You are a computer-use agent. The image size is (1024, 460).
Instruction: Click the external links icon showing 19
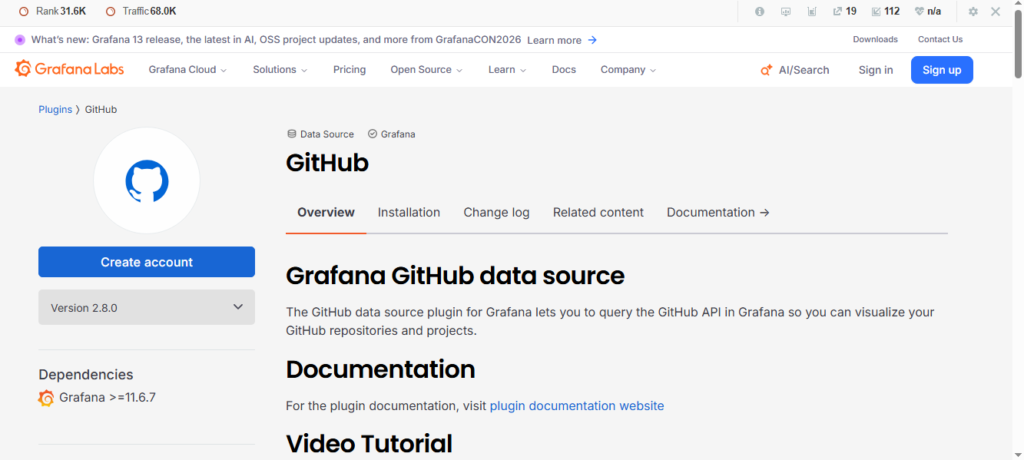(837, 12)
